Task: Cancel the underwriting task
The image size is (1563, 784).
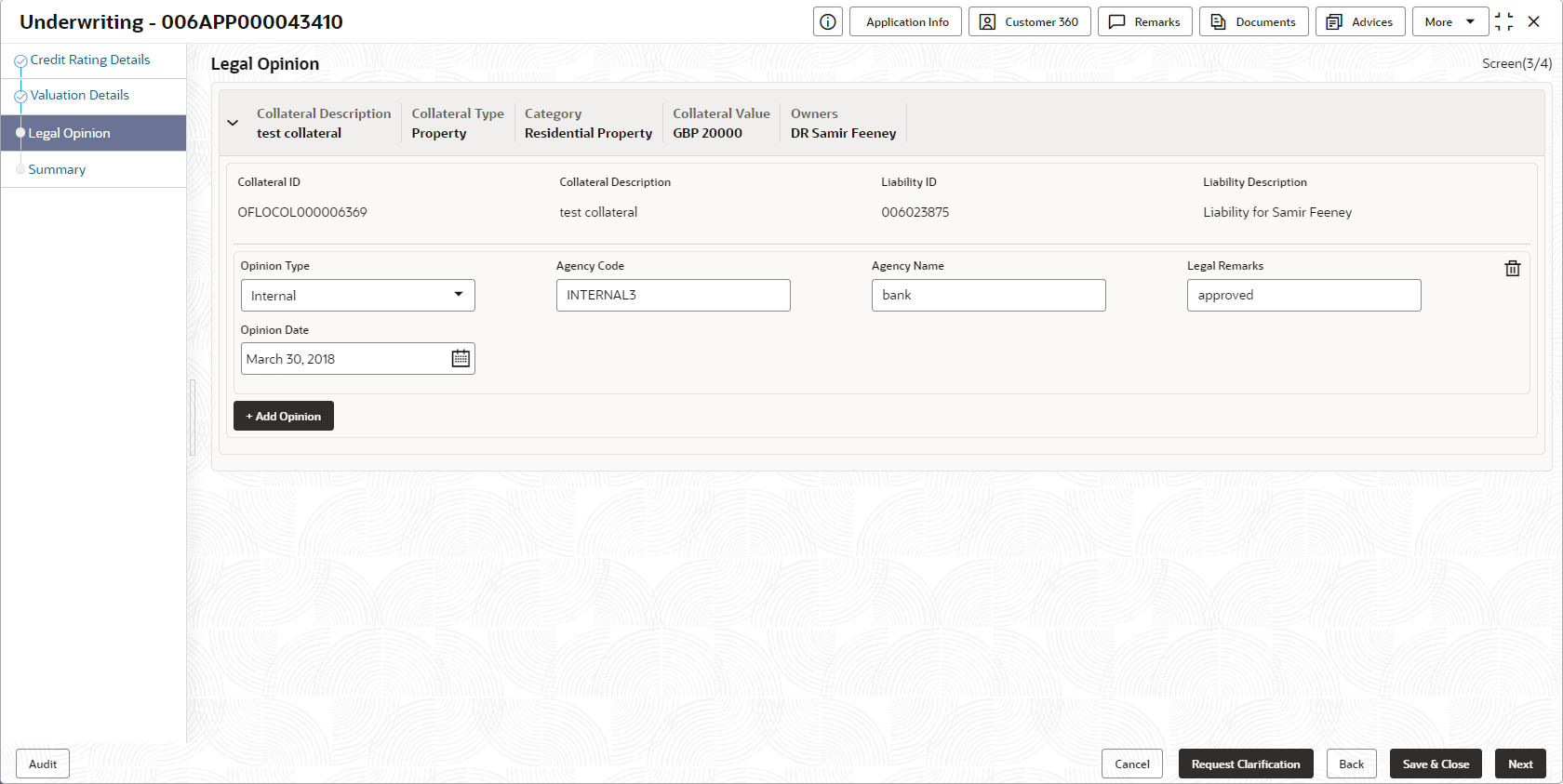Action: [x=1132, y=764]
